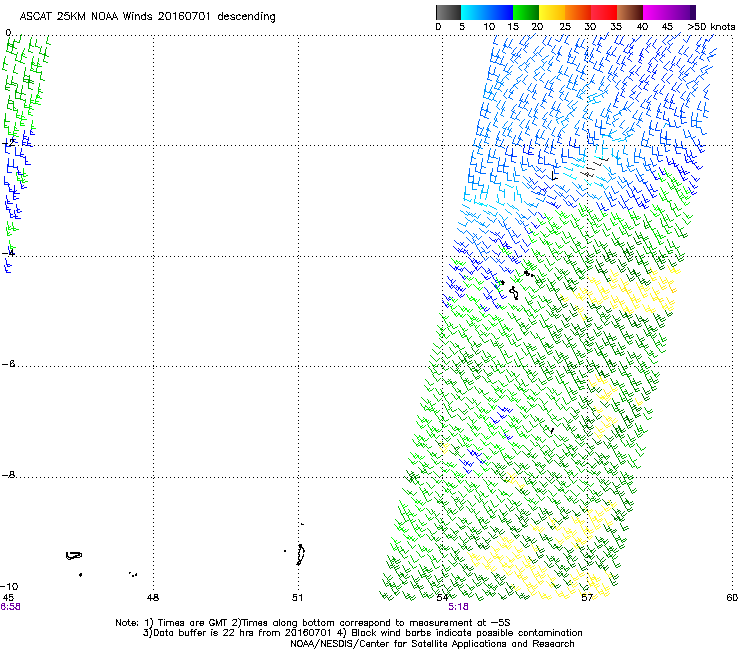This screenshot has width=740, height=650.
Task: Click the brown 35-40 knots color swatch
Action: [x=630, y=12]
